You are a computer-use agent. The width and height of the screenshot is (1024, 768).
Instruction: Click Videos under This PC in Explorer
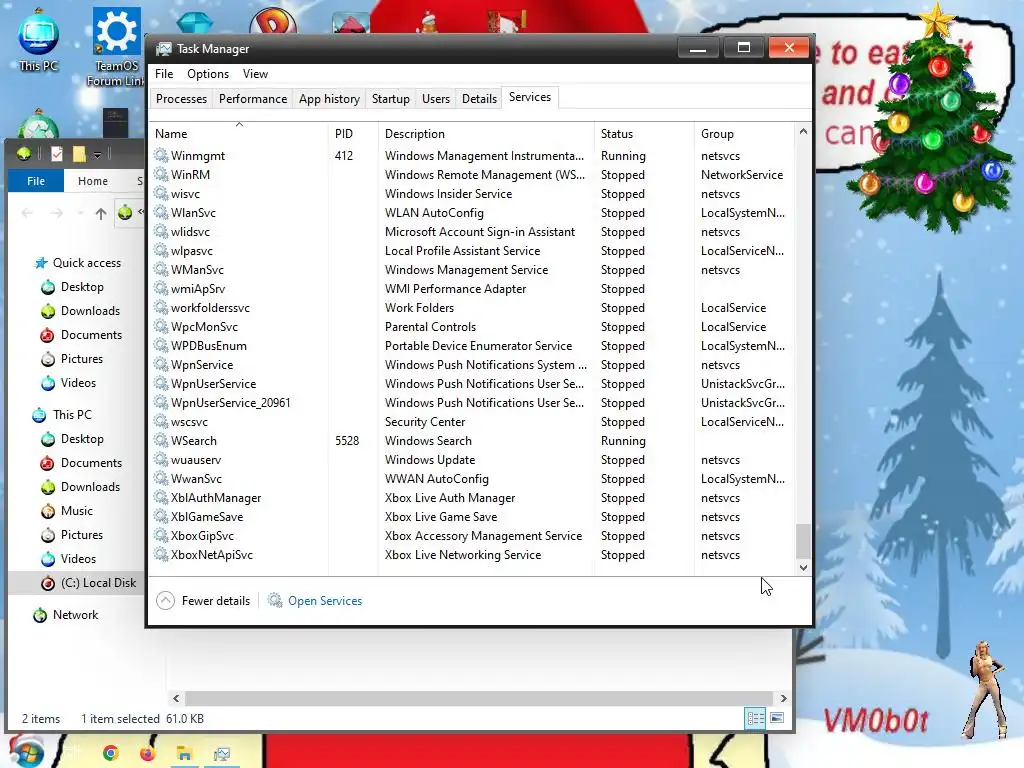tap(78, 558)
